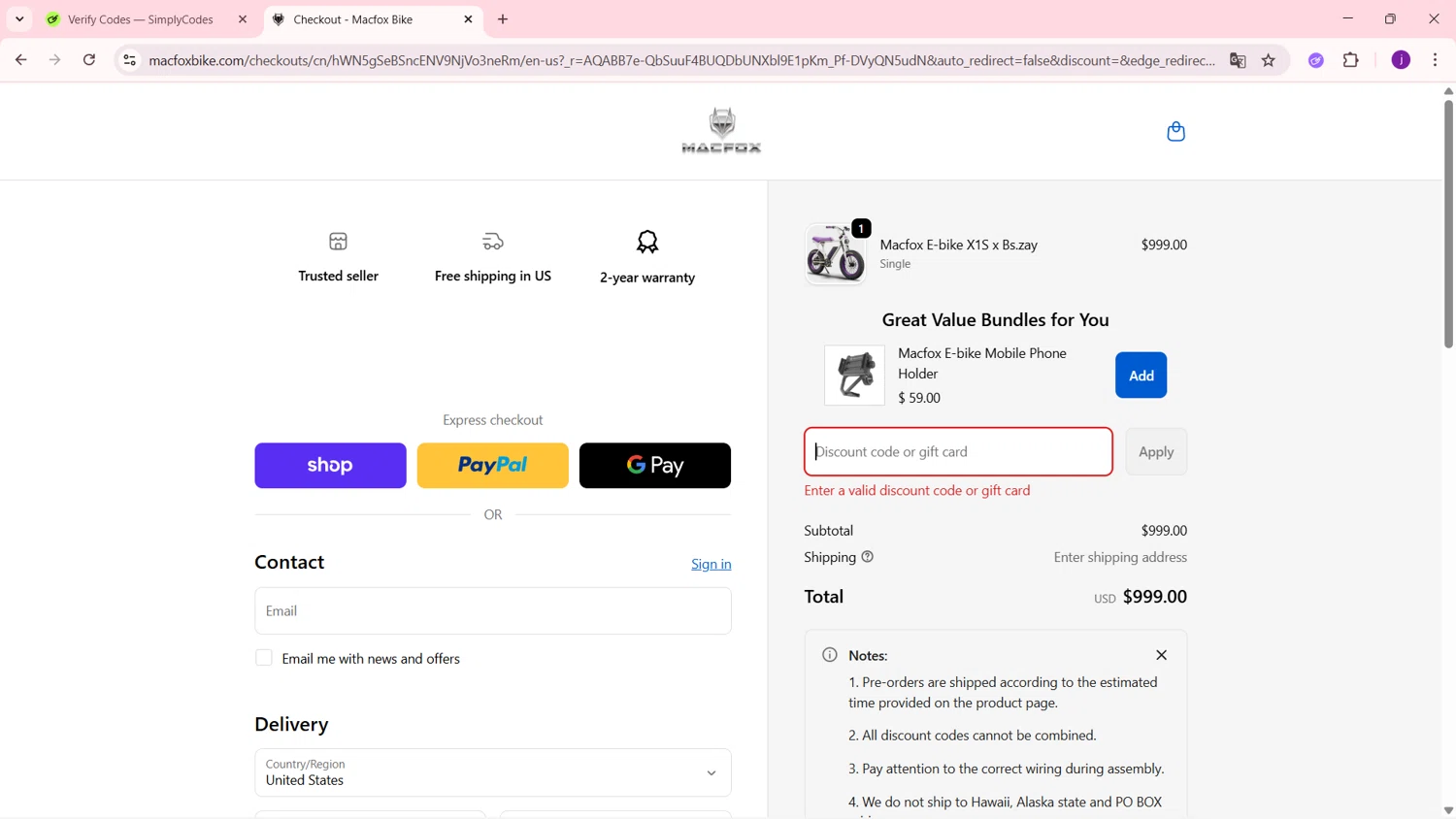The image size is (1456, 819).
Task: Click the $ 59.00 bundle price
Action: point(919,398)
